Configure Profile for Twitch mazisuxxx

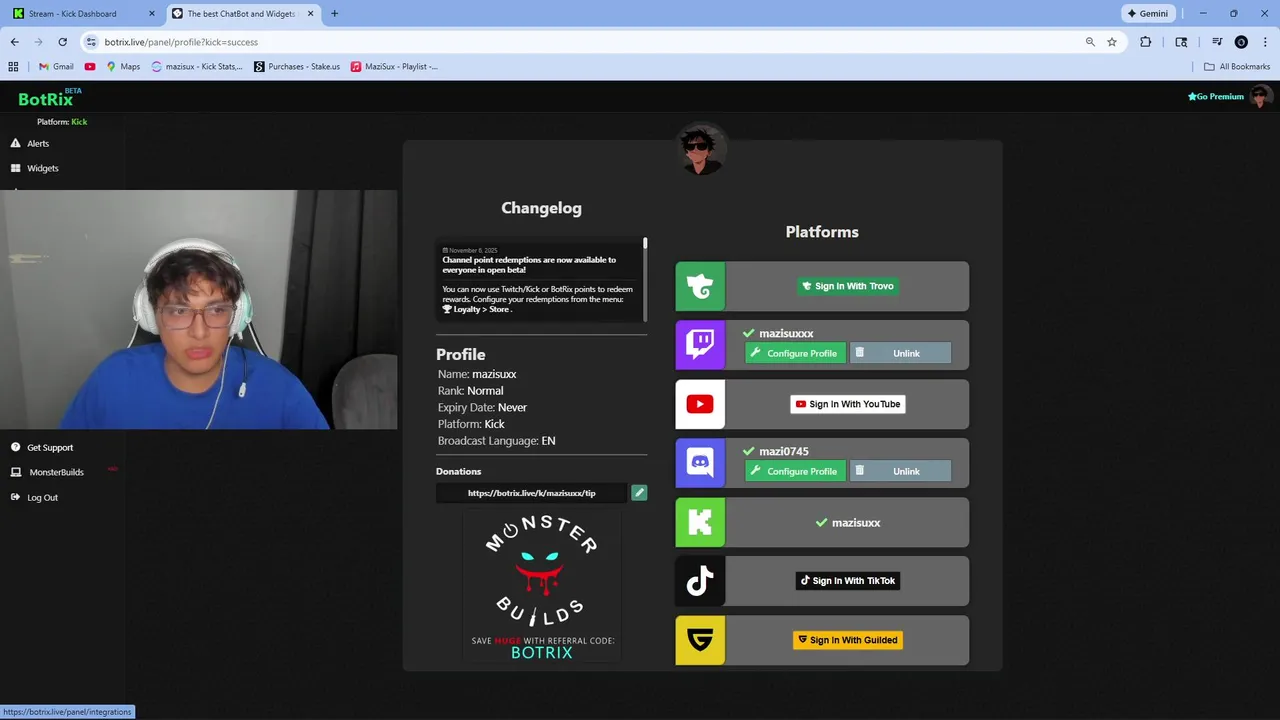(x=795, y=353)
